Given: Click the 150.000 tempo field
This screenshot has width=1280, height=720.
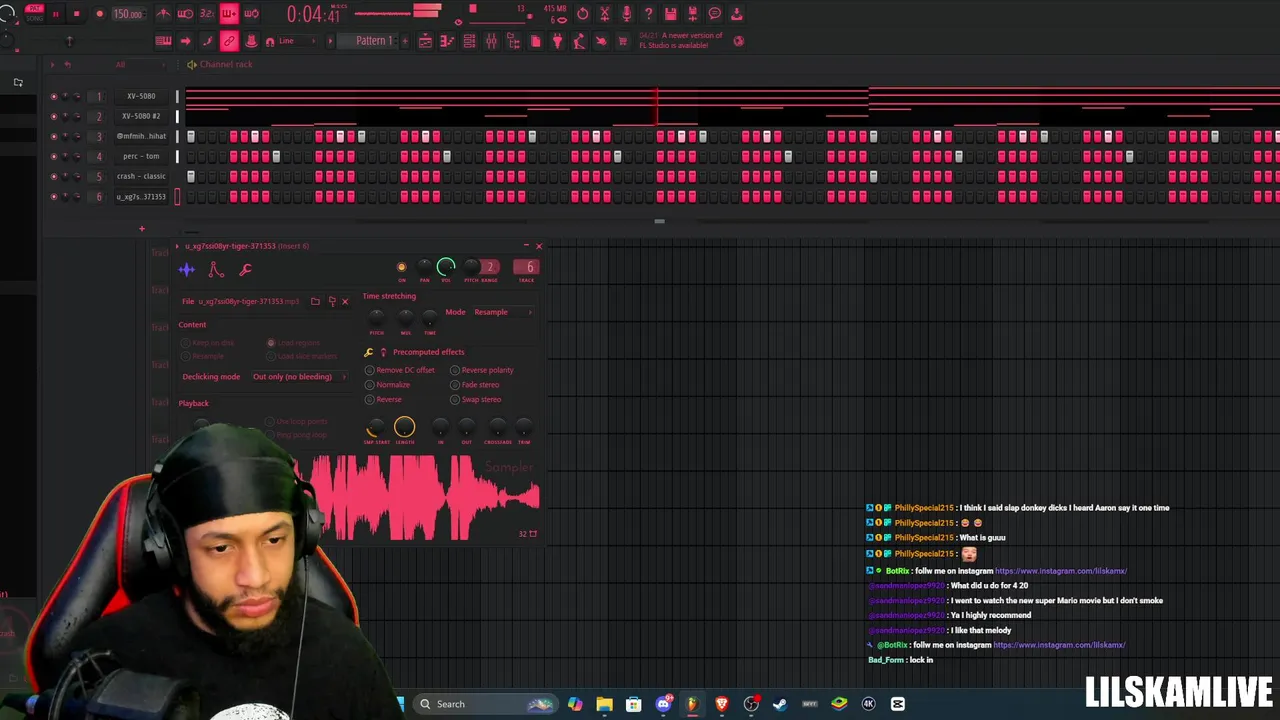Looking at the screenshot, I should (x=128, y=14).
